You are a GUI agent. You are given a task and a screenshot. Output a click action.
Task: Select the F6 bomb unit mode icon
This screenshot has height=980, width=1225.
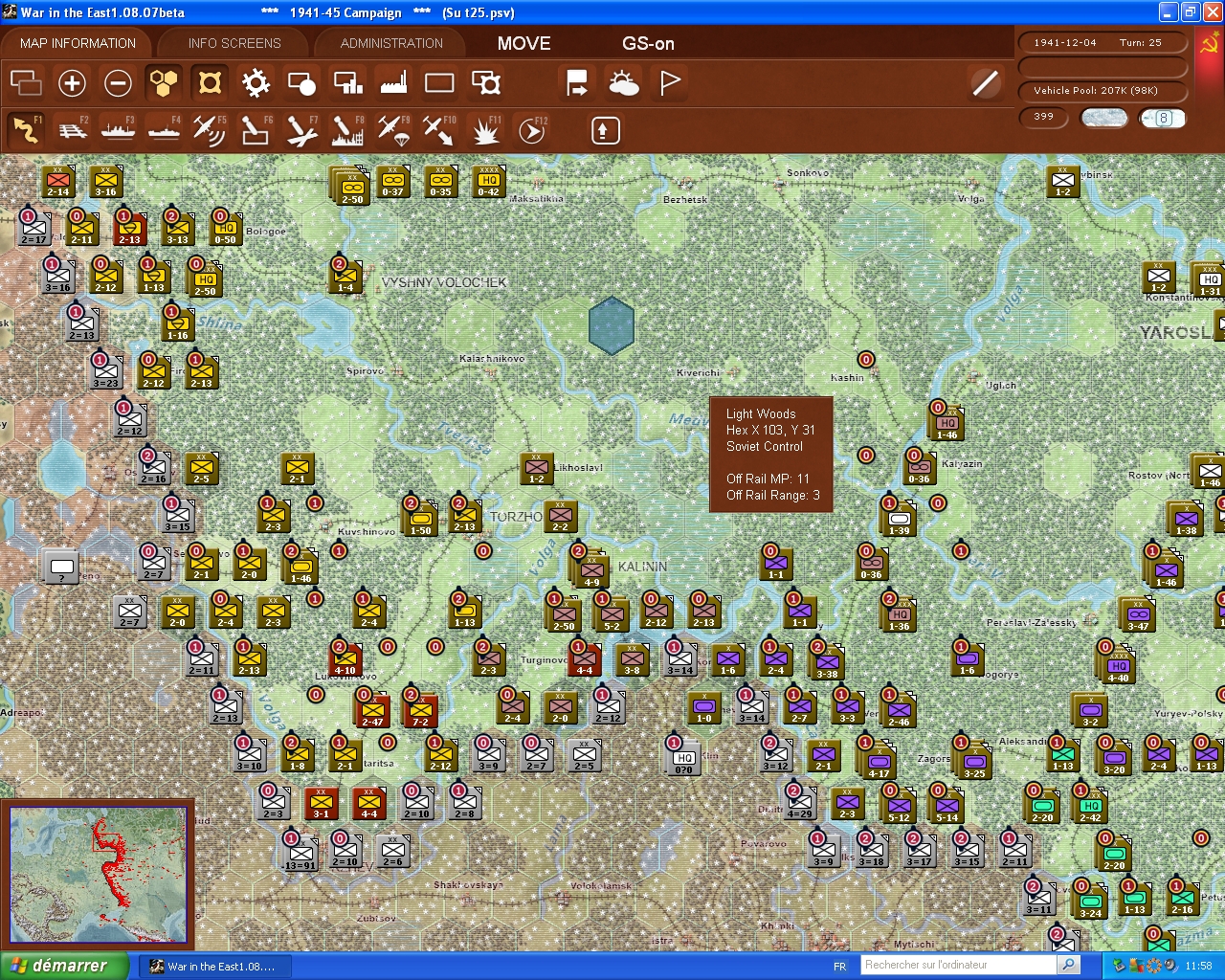point(256,130)
